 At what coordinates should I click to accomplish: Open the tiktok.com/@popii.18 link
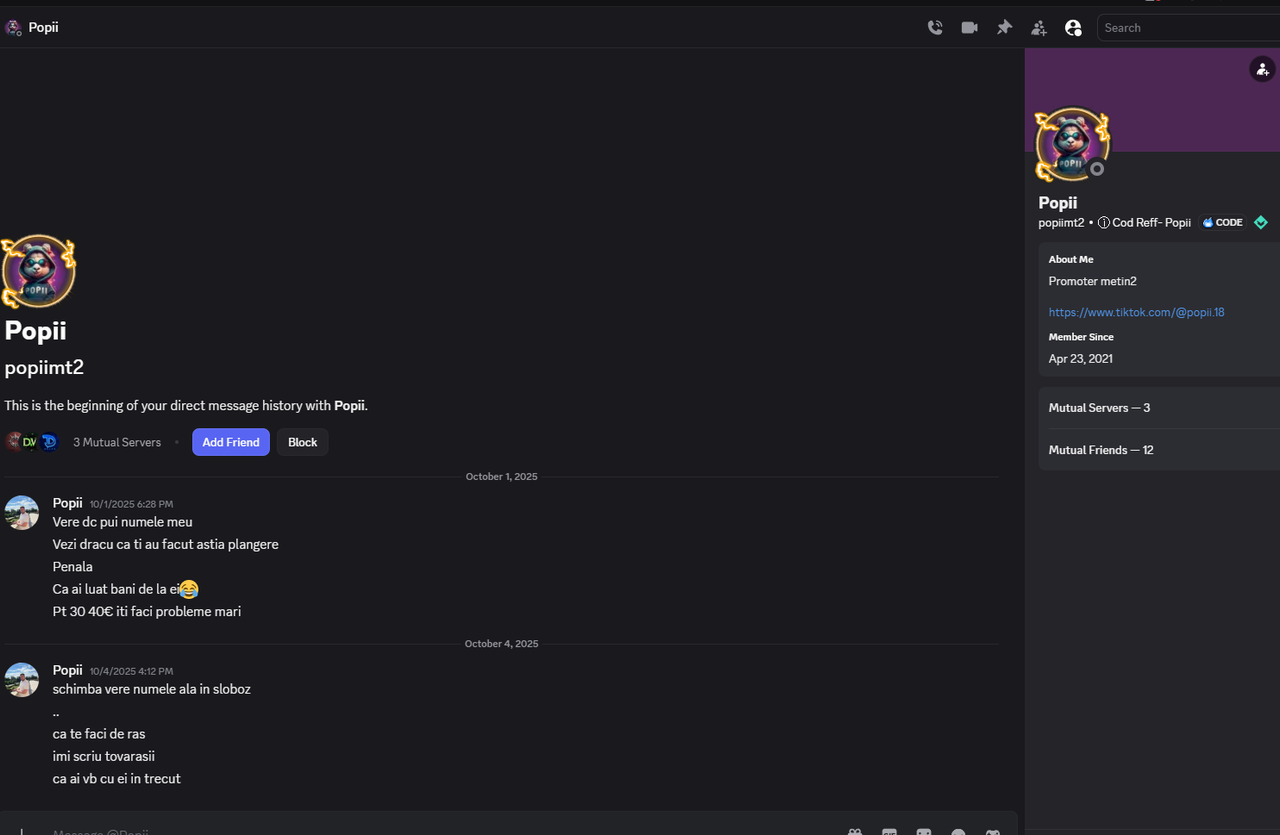1136,312
